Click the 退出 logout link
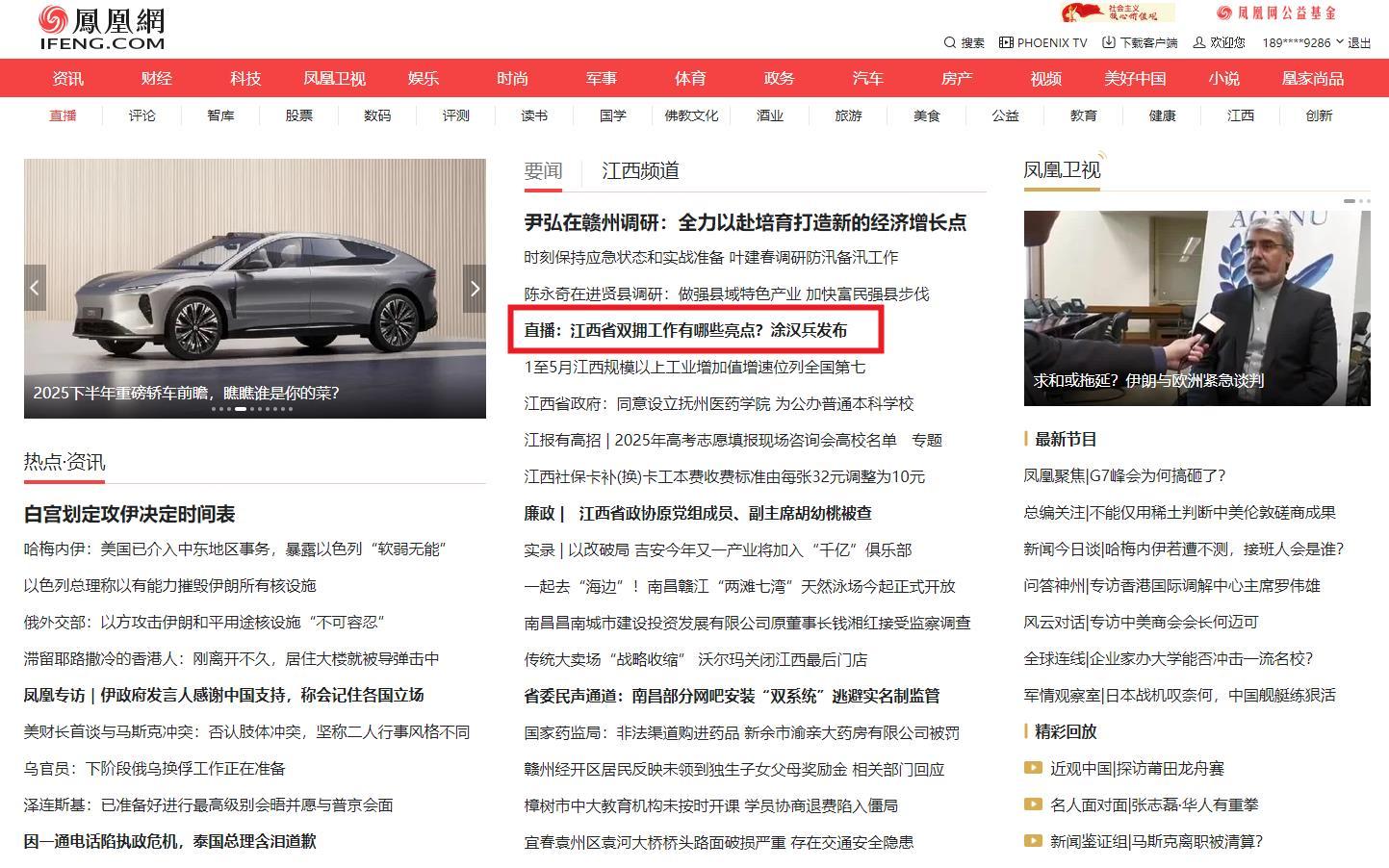1389x868 pixels. pos(1359,42)
